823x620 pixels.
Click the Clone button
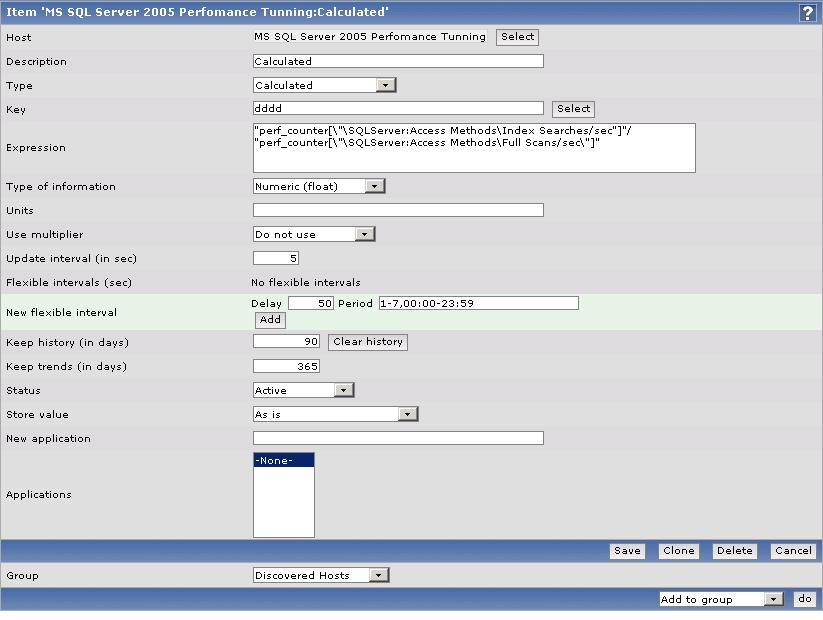(679, 551)
